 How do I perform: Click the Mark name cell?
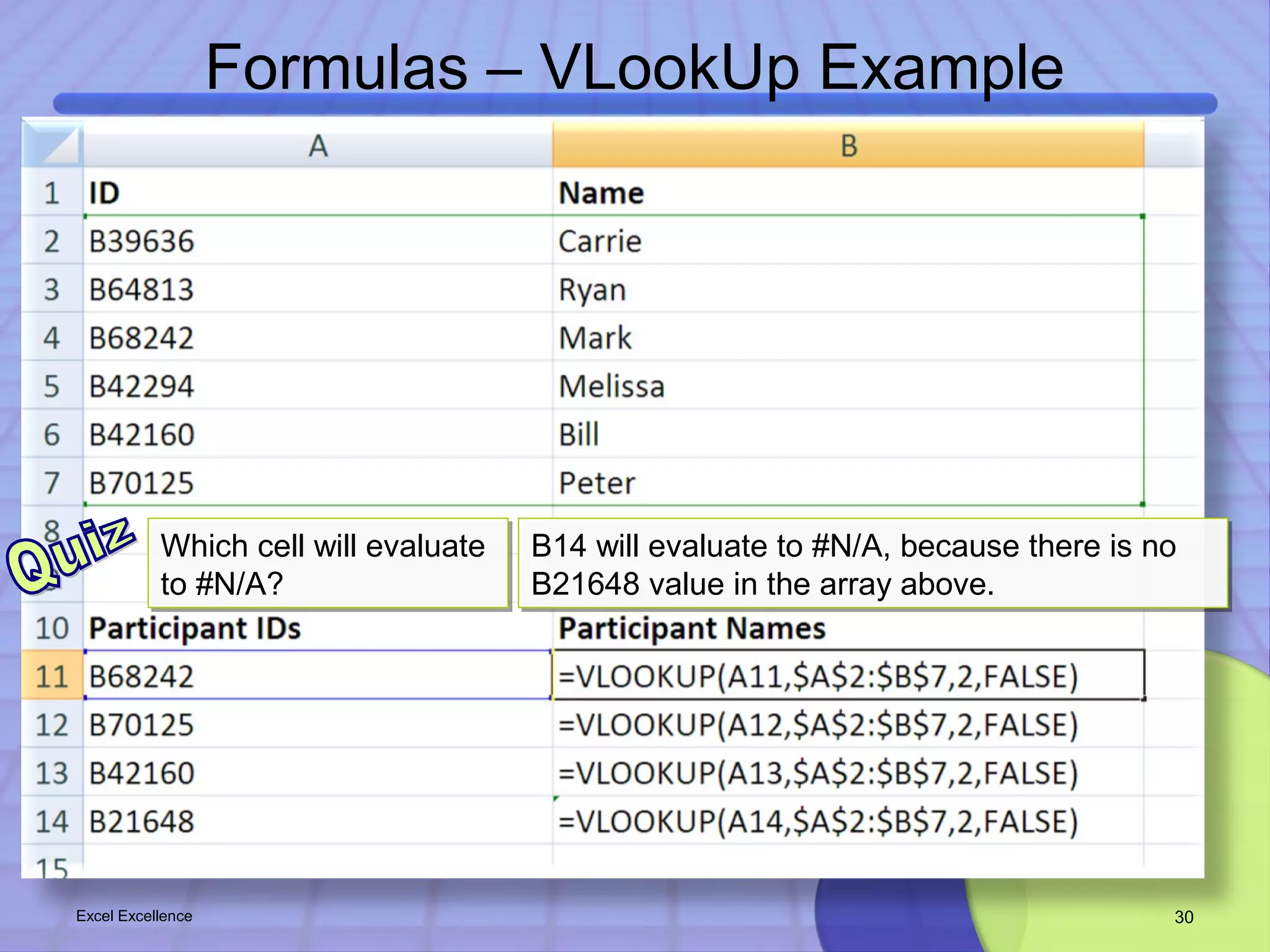848,337
